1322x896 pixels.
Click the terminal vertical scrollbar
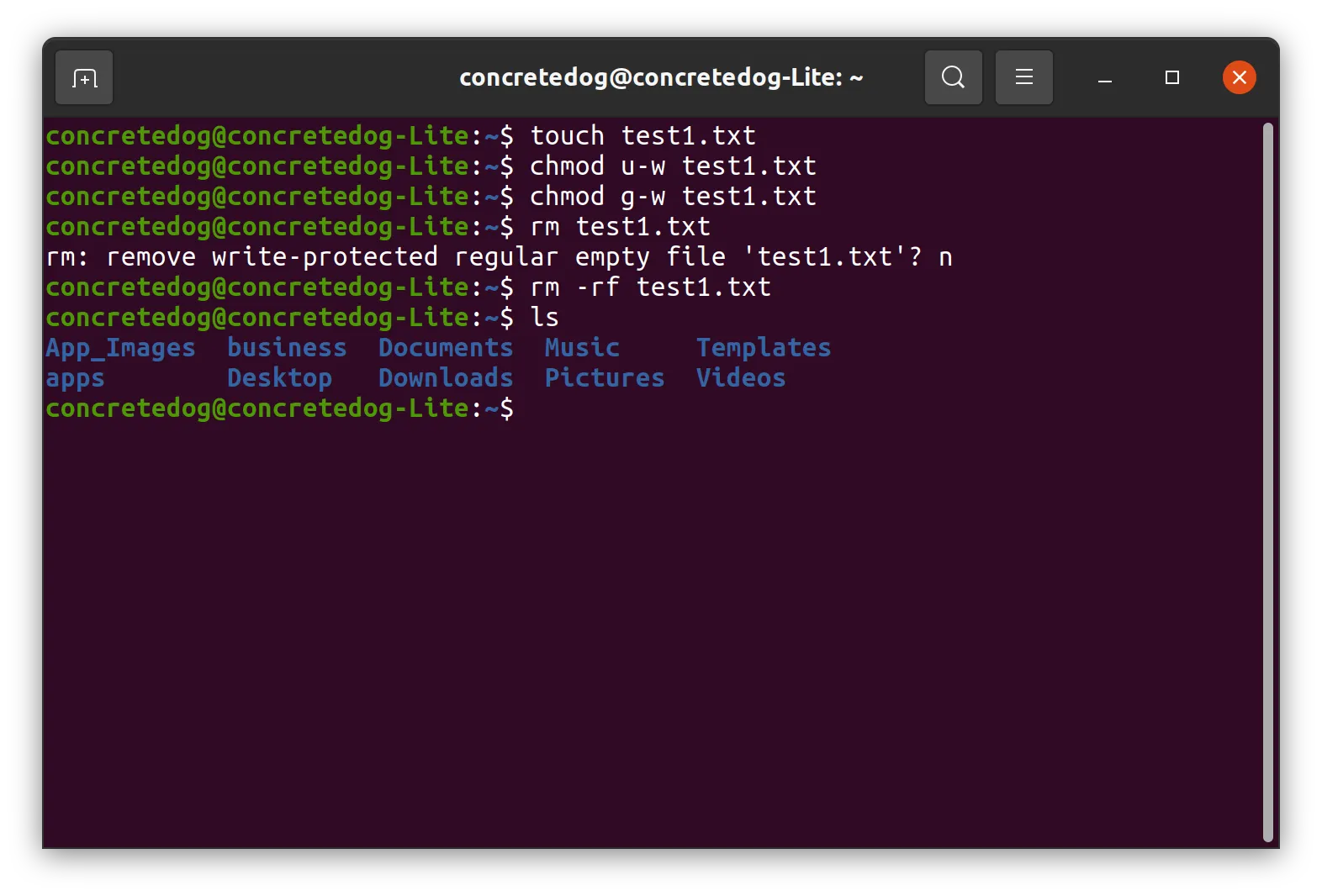(x=1267, y=482)
